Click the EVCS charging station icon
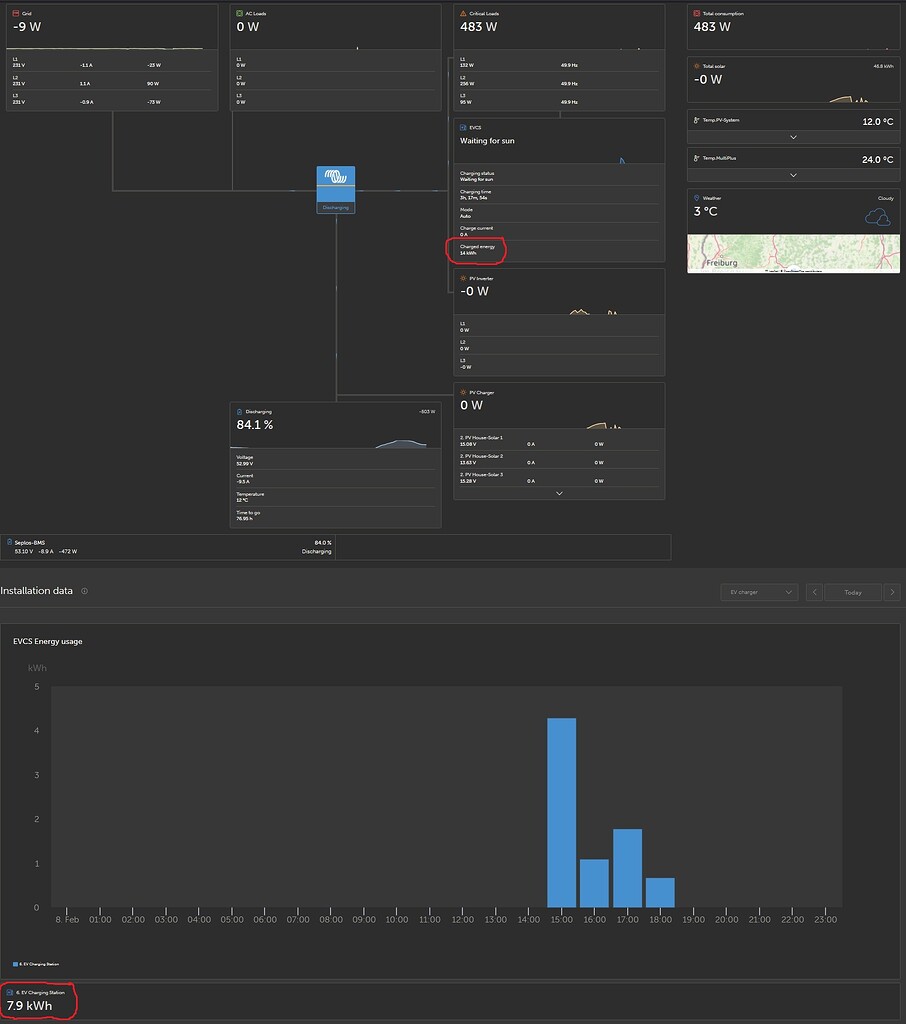The height and width of the screenshot is (1024, 906). pos(461,128)
